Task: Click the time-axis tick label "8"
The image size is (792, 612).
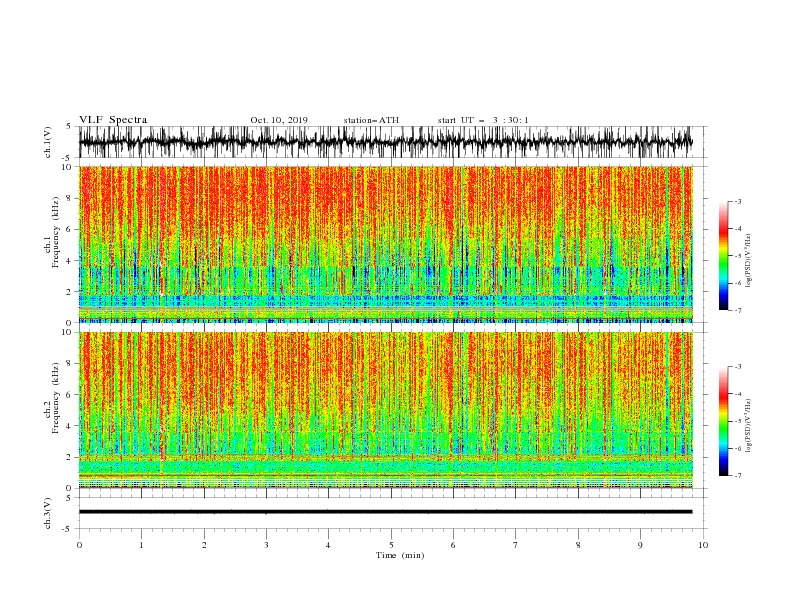Action: click(578, 545)
